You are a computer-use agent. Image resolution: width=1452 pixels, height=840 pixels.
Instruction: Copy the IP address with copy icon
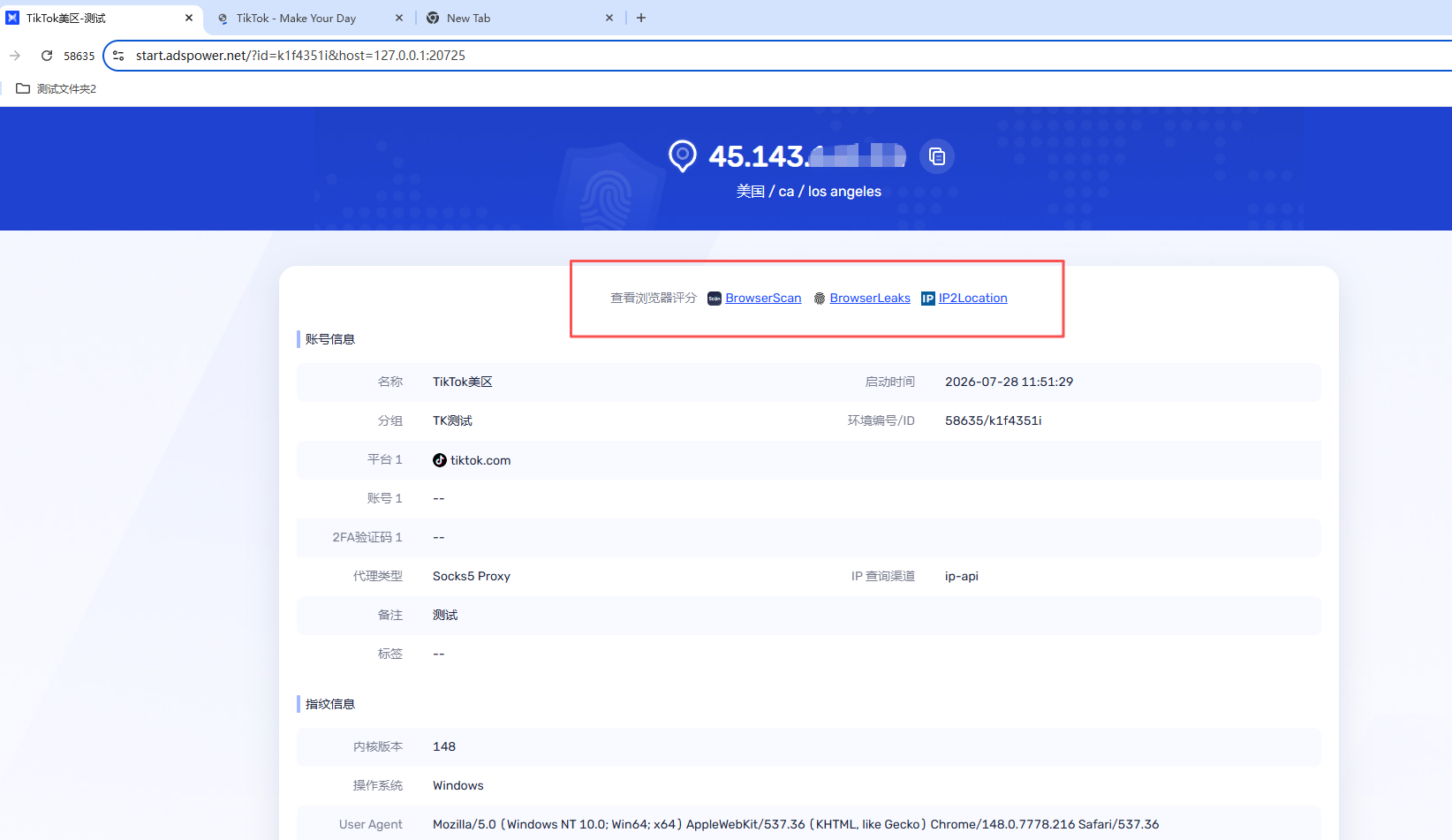937,157
